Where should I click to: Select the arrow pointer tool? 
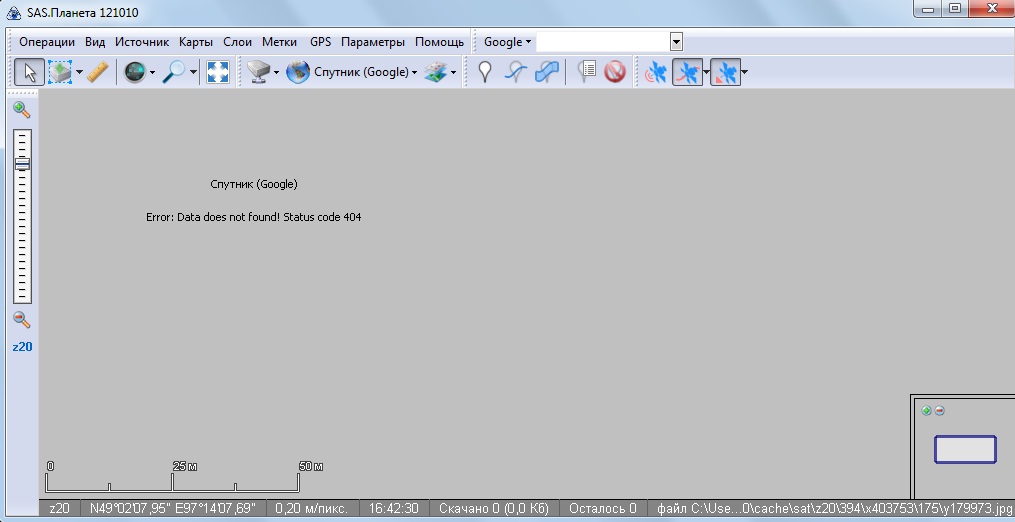coord(29,72)
